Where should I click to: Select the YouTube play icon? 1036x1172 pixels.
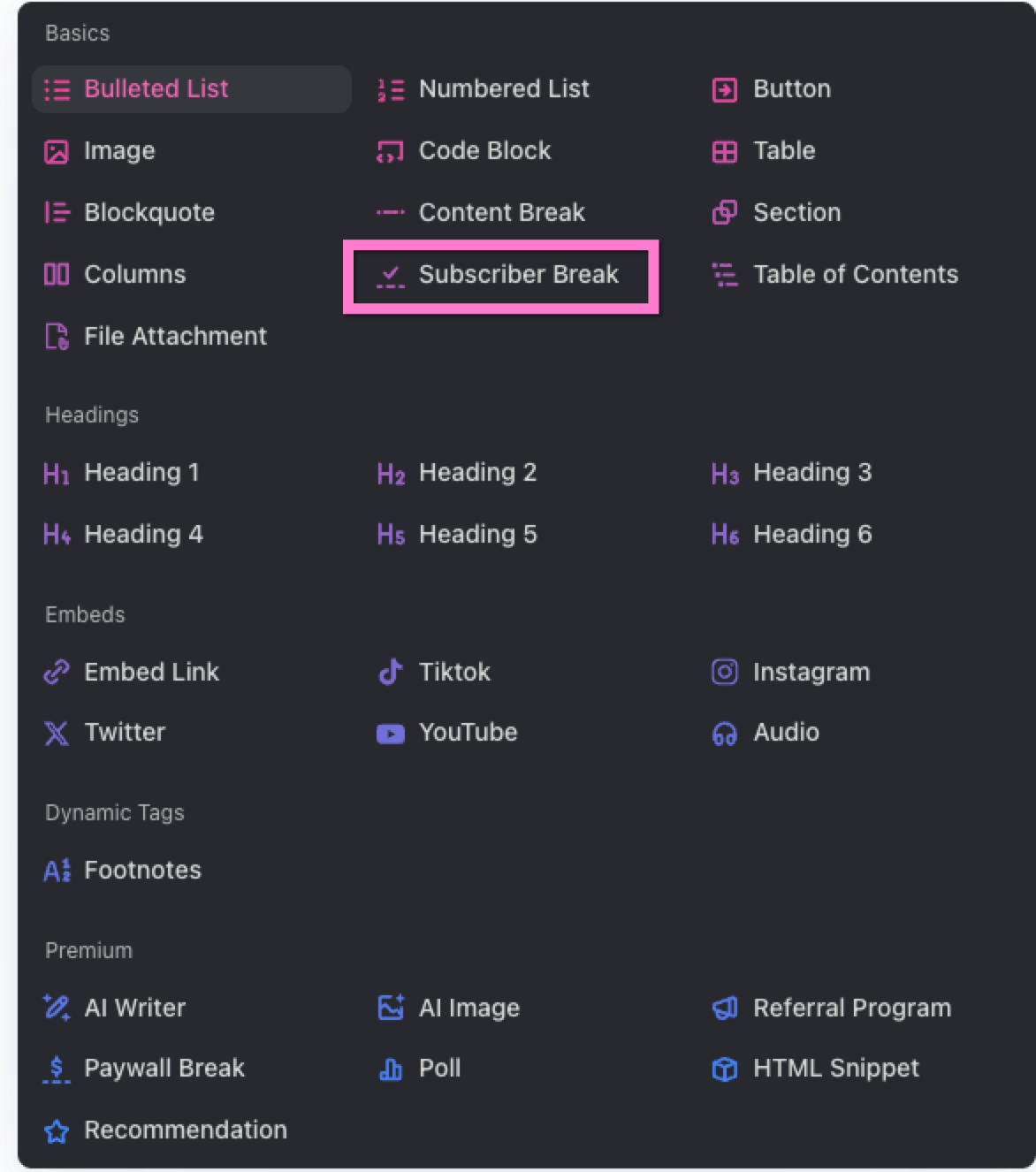[391, 734]
